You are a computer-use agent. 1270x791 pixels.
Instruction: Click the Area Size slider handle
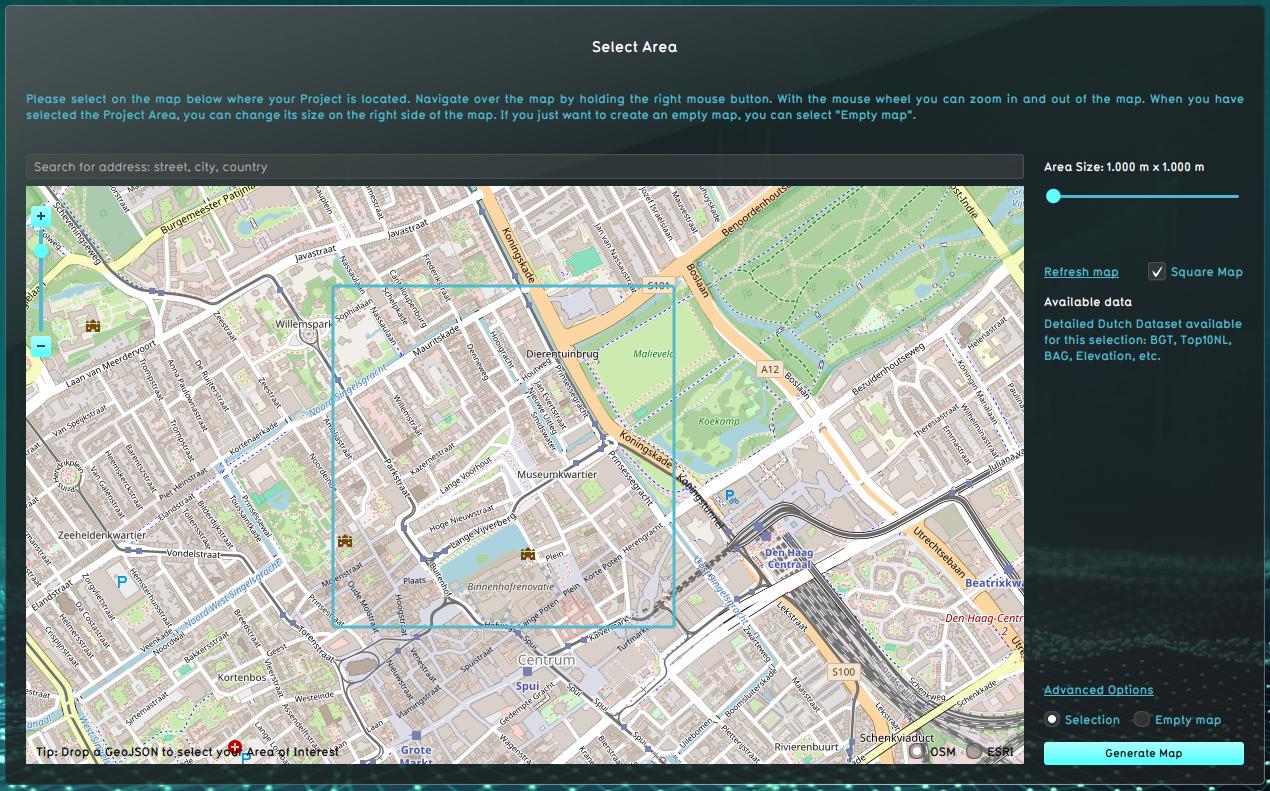(1053, 196)
